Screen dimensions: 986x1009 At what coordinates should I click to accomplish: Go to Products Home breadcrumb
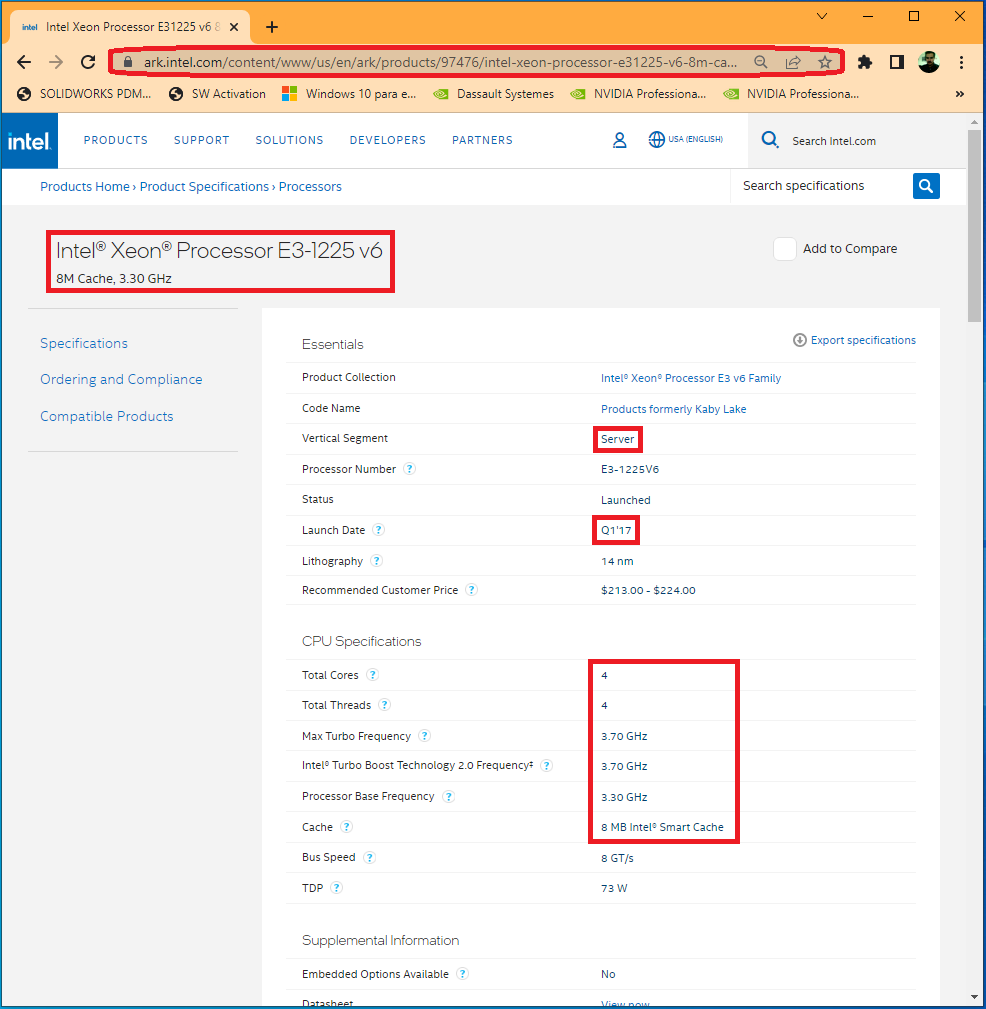coord(85,187)
